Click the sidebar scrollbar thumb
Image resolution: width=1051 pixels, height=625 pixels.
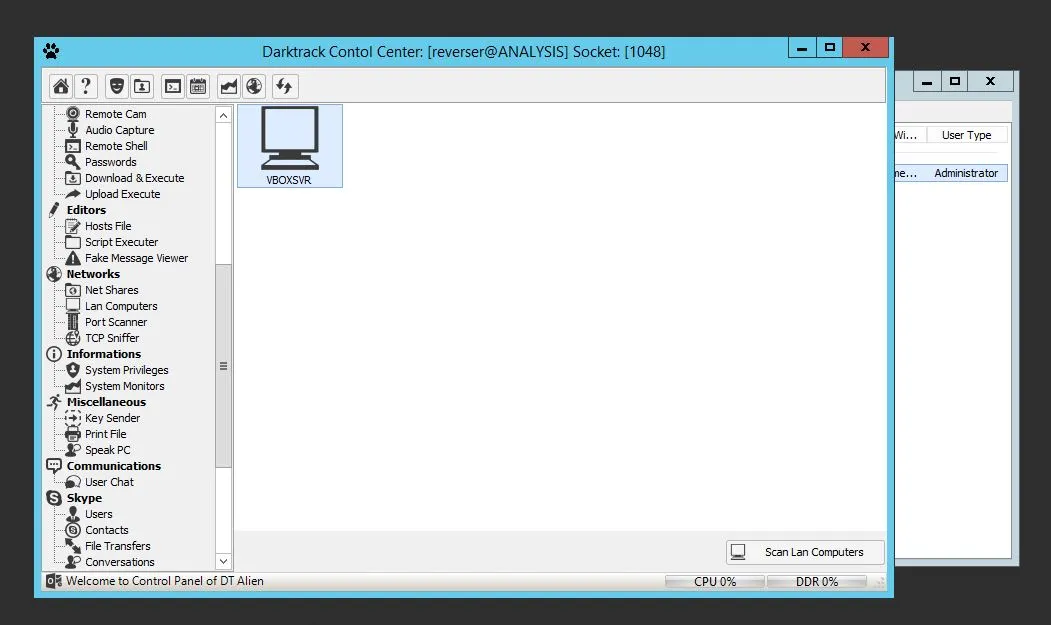(x=223, y=366)
